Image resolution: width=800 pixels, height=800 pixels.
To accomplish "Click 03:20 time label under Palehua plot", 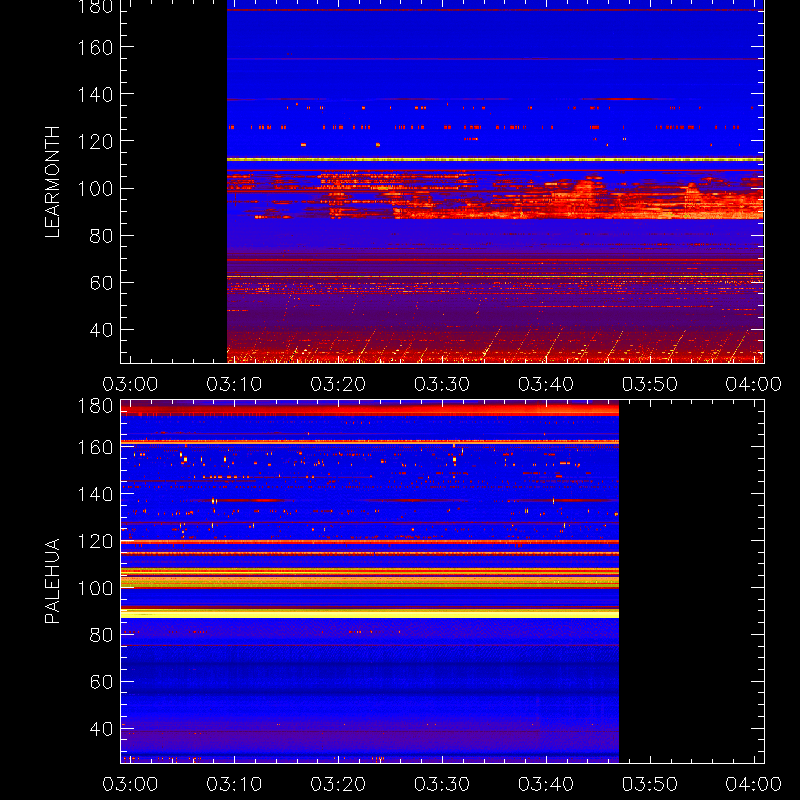I will [x=338, y=784].
